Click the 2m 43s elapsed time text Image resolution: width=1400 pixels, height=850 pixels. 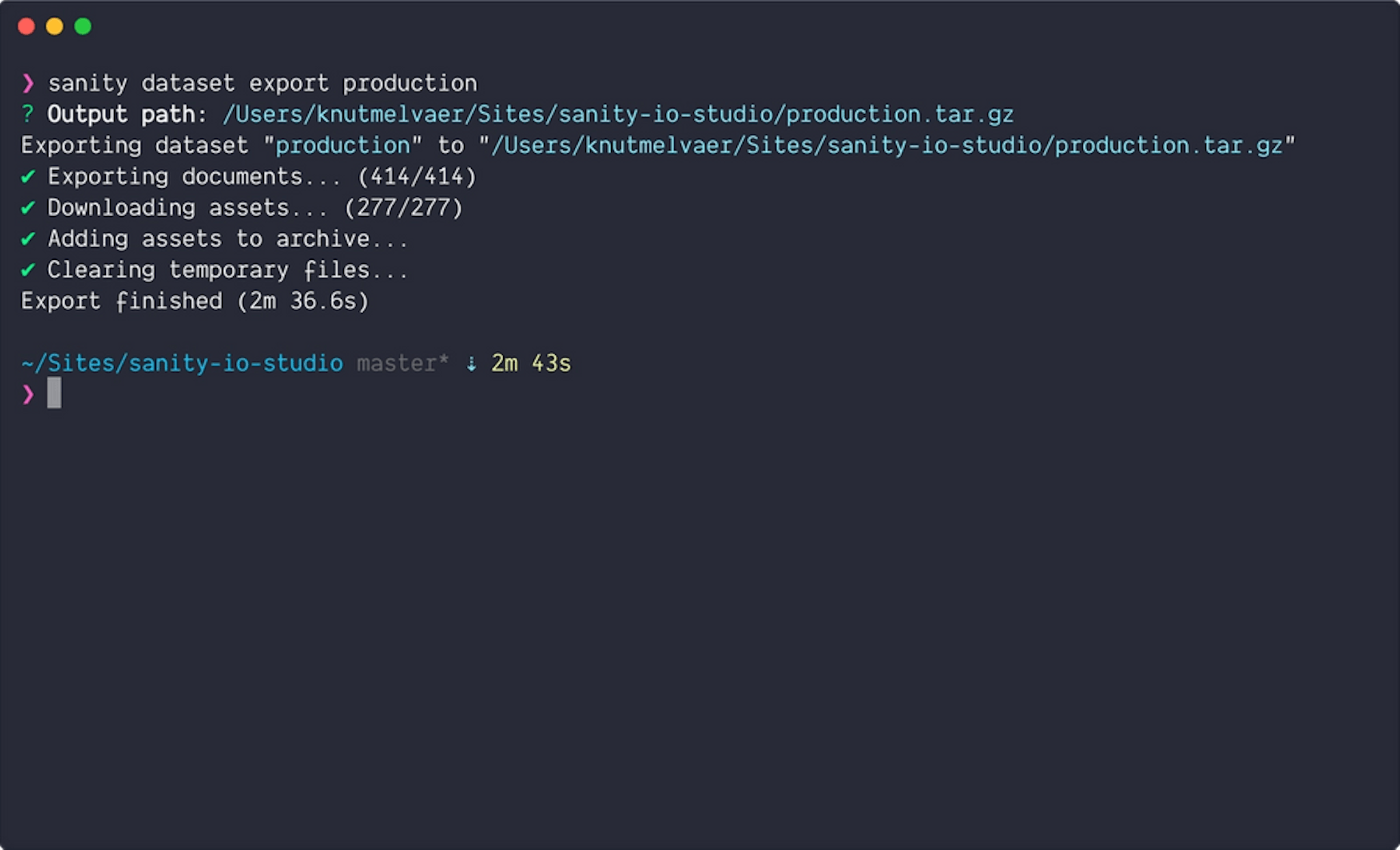coord(531,363)
